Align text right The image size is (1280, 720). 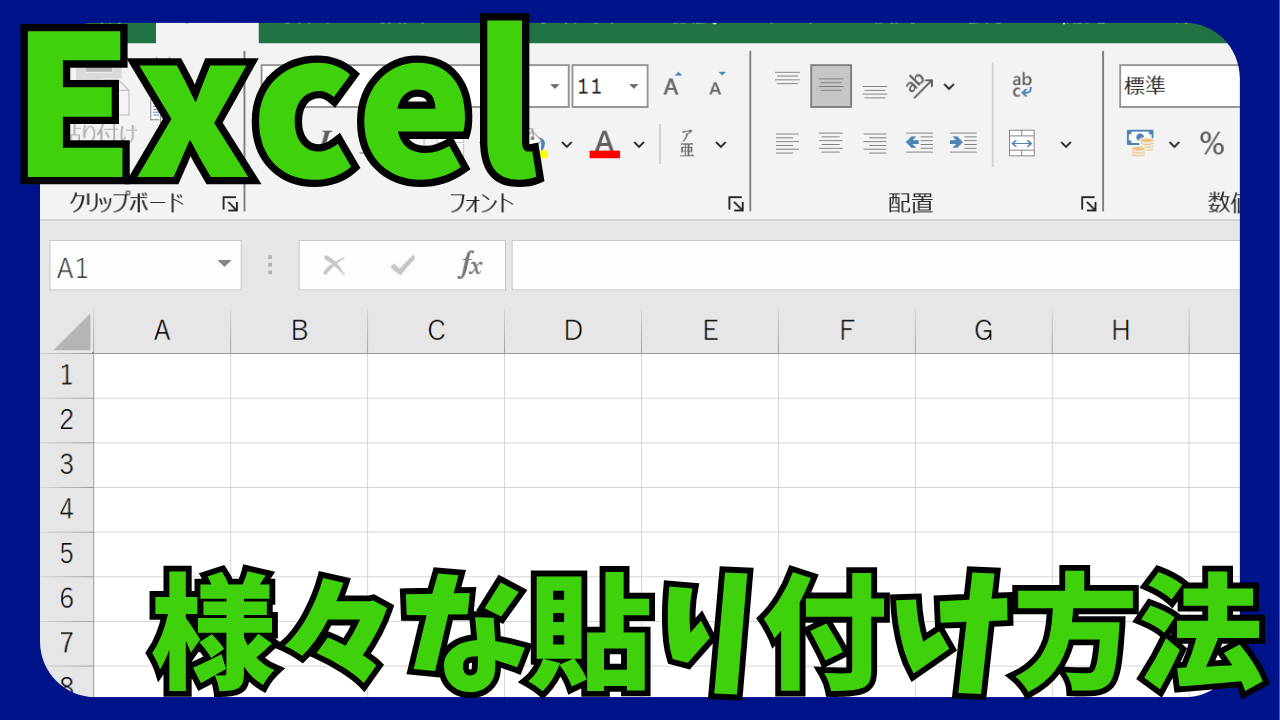[x=875, y=144]
